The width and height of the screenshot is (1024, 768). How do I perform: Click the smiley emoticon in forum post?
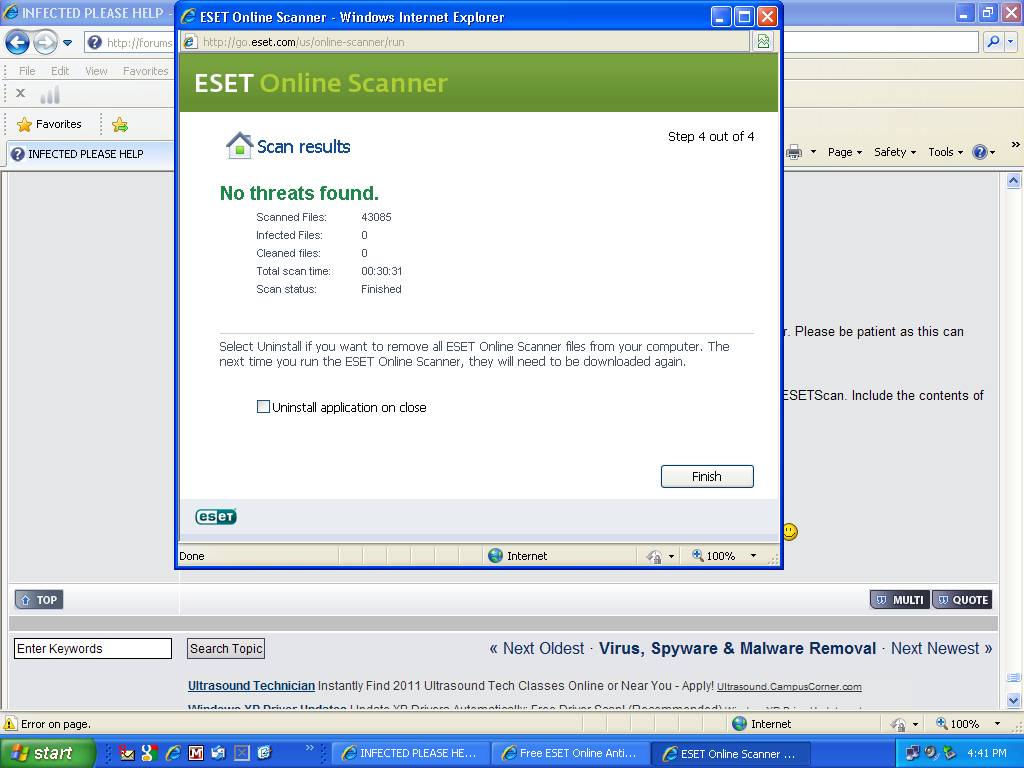[790, 532]
